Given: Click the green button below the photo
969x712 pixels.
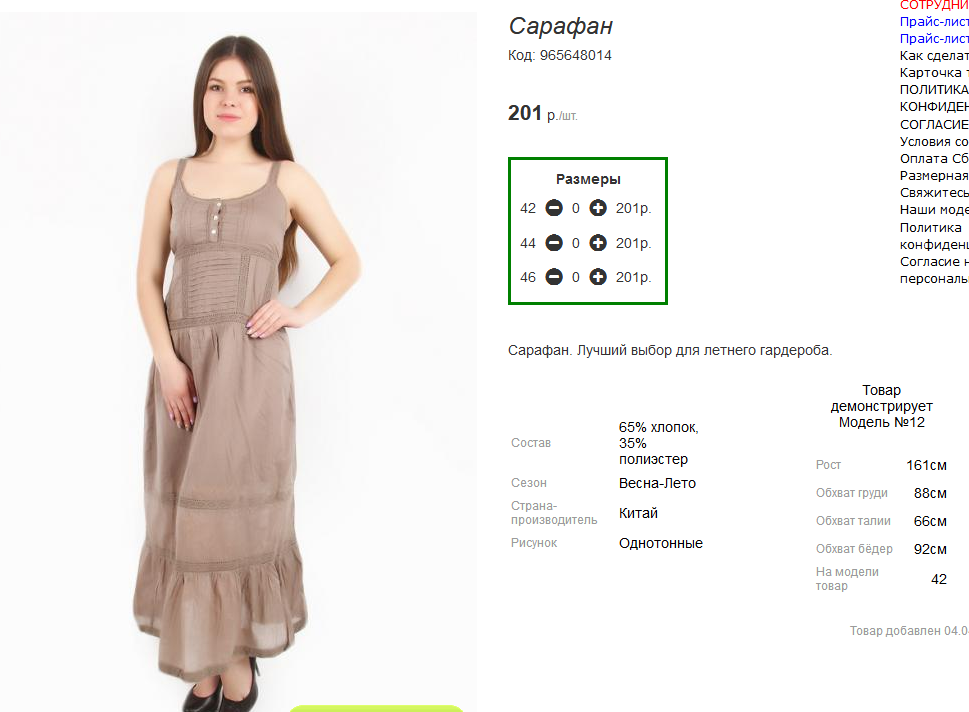Looking at the screenshot, I should [x=376, y=708].
